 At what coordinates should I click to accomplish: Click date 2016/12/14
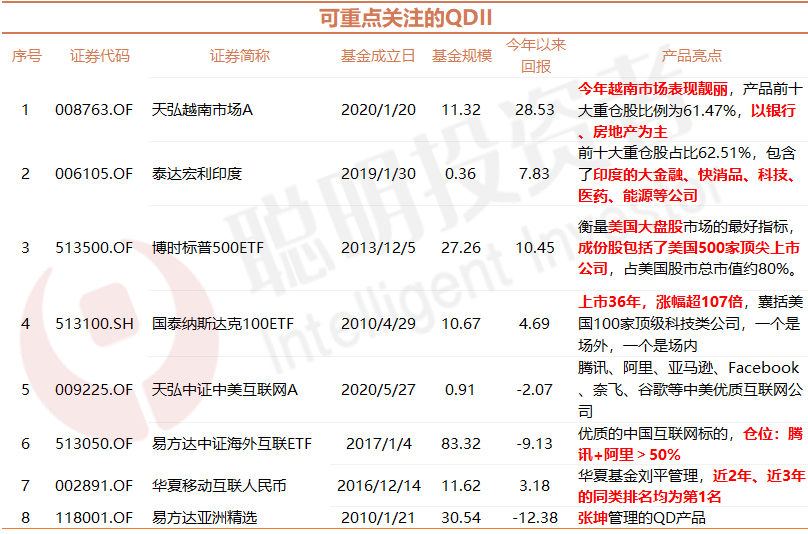(x=379, y=486)
